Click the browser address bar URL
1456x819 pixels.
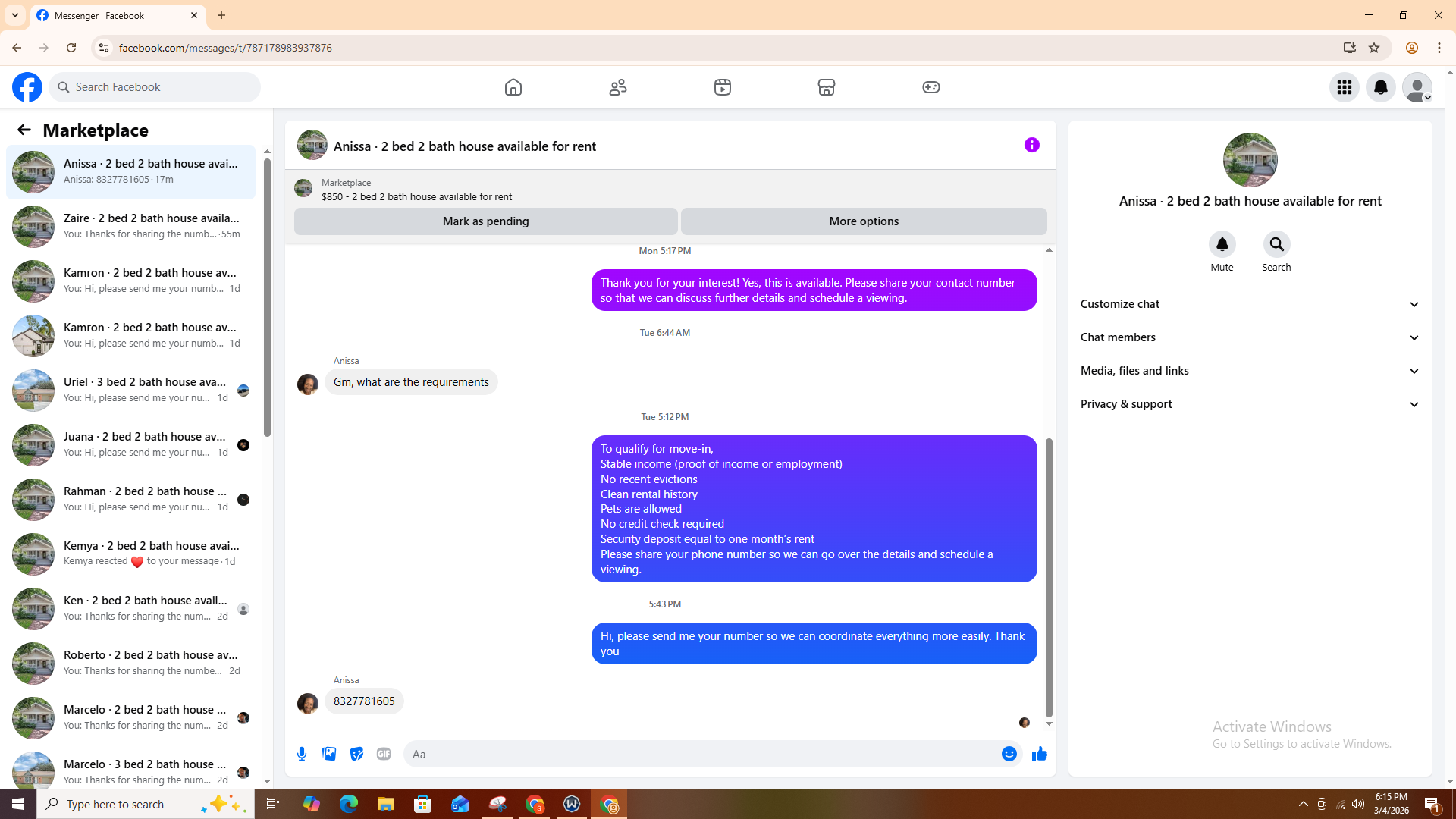click(225, 48)
